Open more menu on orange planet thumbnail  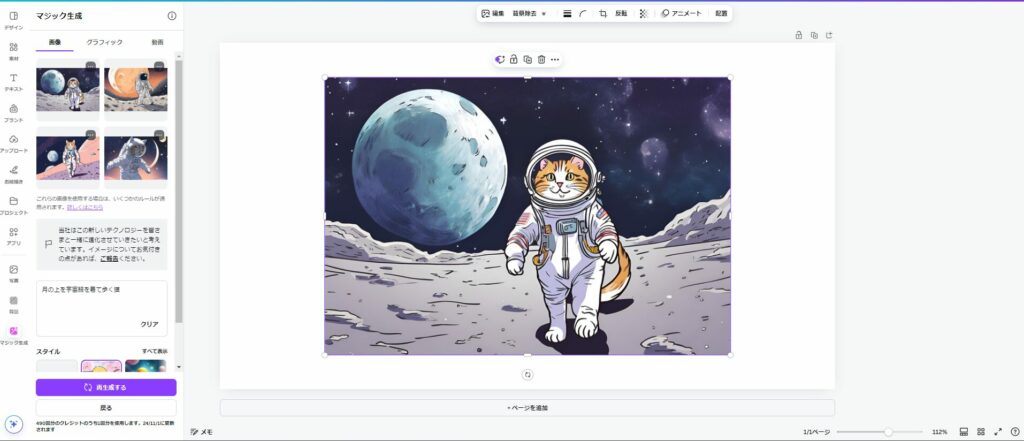pyautogui.click(x=159, y=66)
